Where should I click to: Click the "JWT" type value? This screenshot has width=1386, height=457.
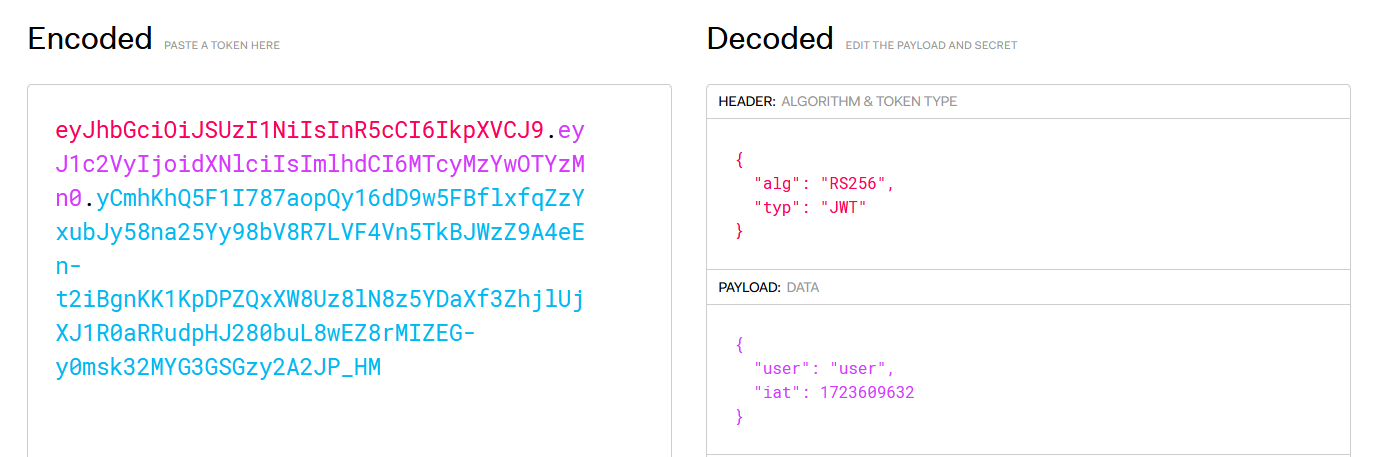(x=843, y=207)
